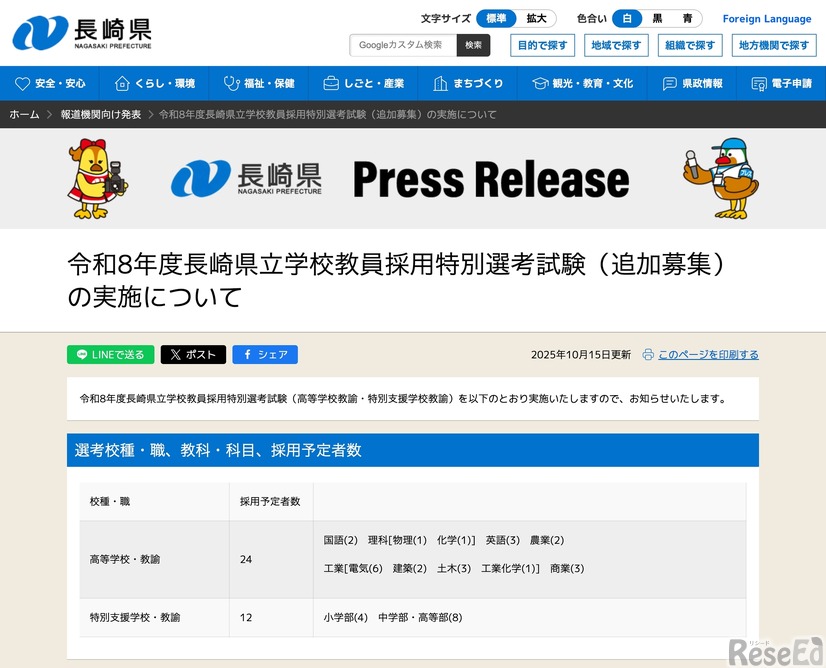This screenshot has width=826, height=668.
Task: Expand the 地域で探す menu
Action: (x=616, y=45)
